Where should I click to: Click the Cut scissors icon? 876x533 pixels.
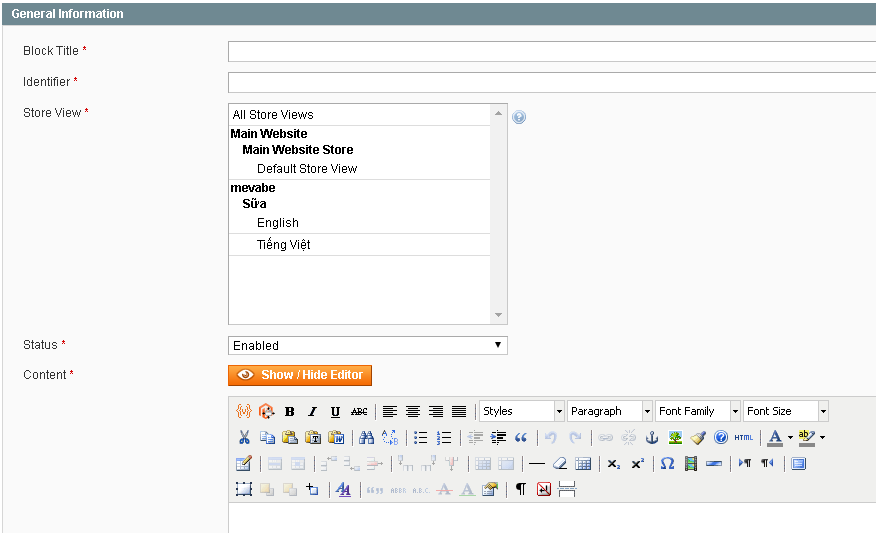pos(244,437)
